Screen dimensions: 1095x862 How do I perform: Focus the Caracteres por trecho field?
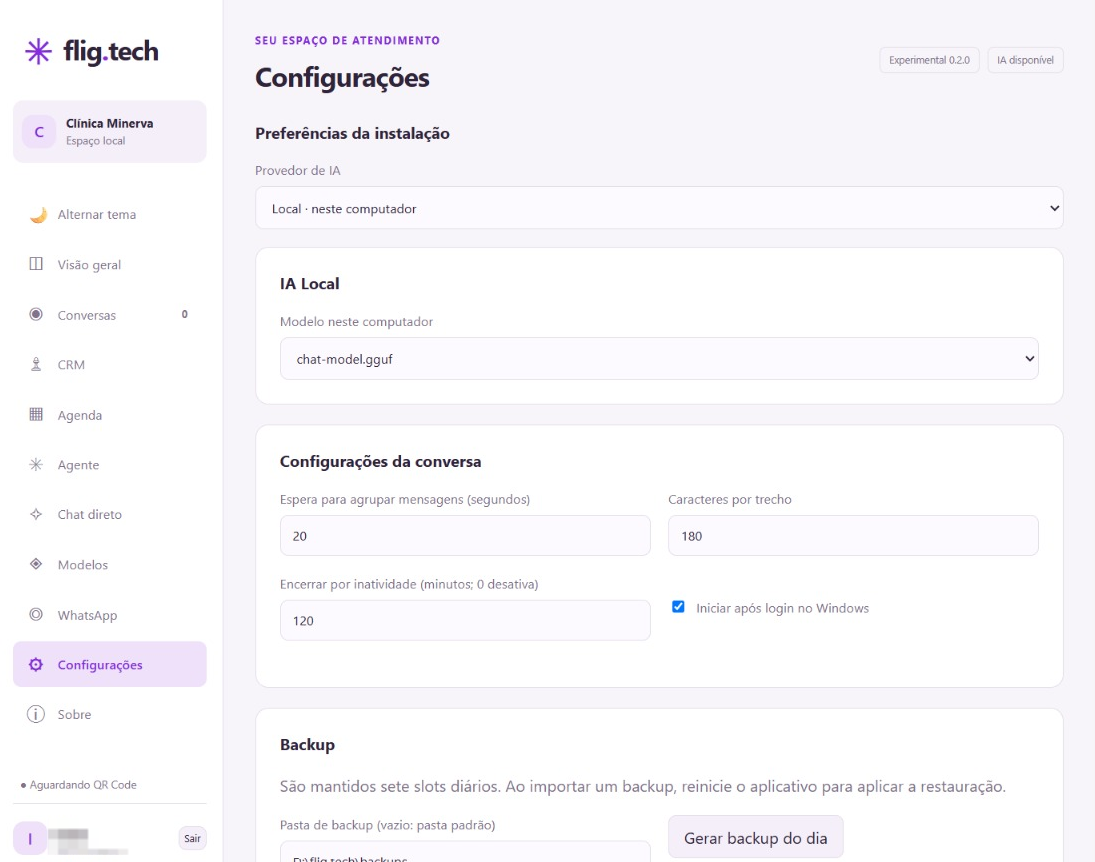(x=853, y=536)
